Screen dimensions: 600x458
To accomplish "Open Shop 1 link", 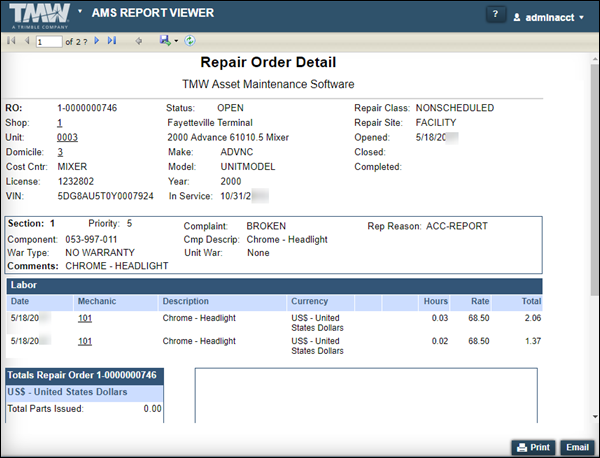I will [60, 122].
